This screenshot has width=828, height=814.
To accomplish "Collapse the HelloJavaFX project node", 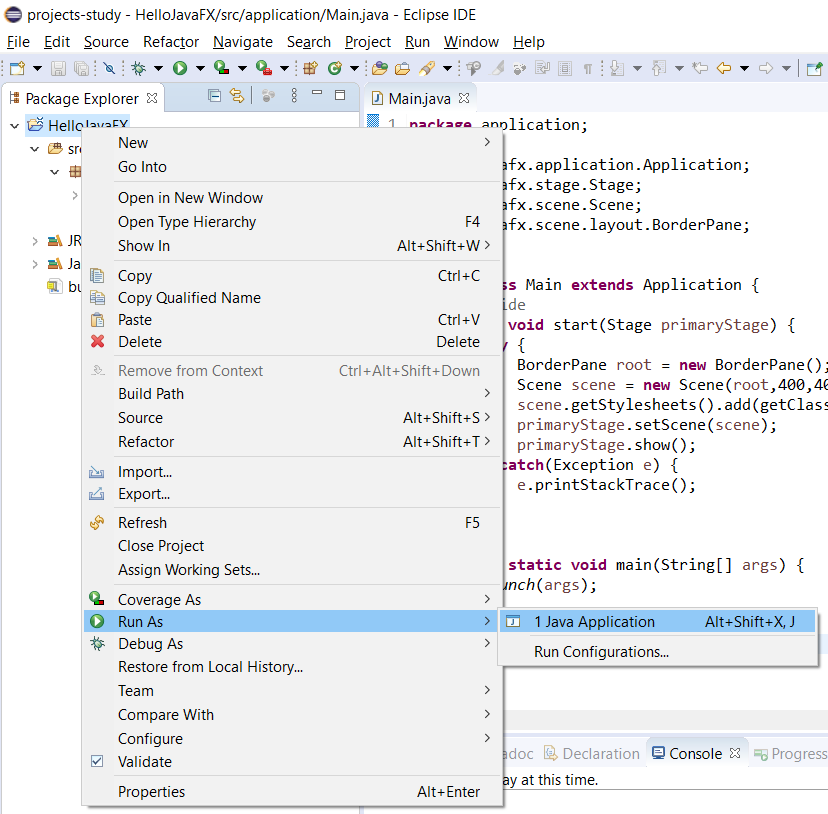I will pos(15,126).
